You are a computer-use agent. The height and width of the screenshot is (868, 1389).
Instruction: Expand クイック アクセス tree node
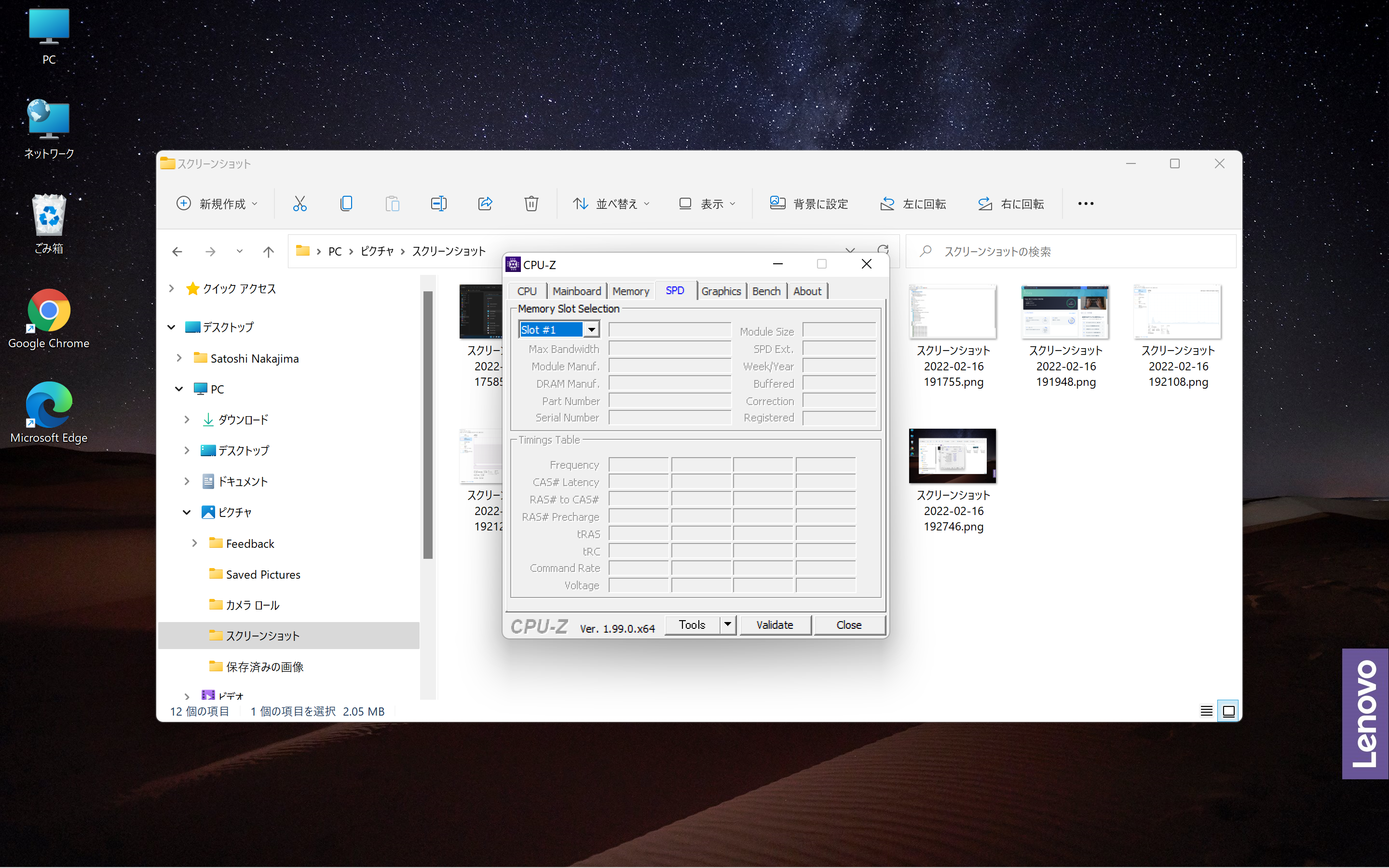[171, 288]
